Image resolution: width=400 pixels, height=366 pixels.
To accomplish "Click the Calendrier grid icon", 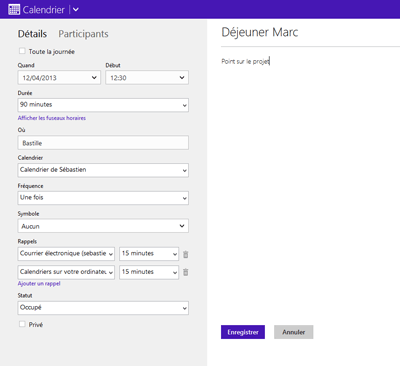I will click(x=14, y=9).
